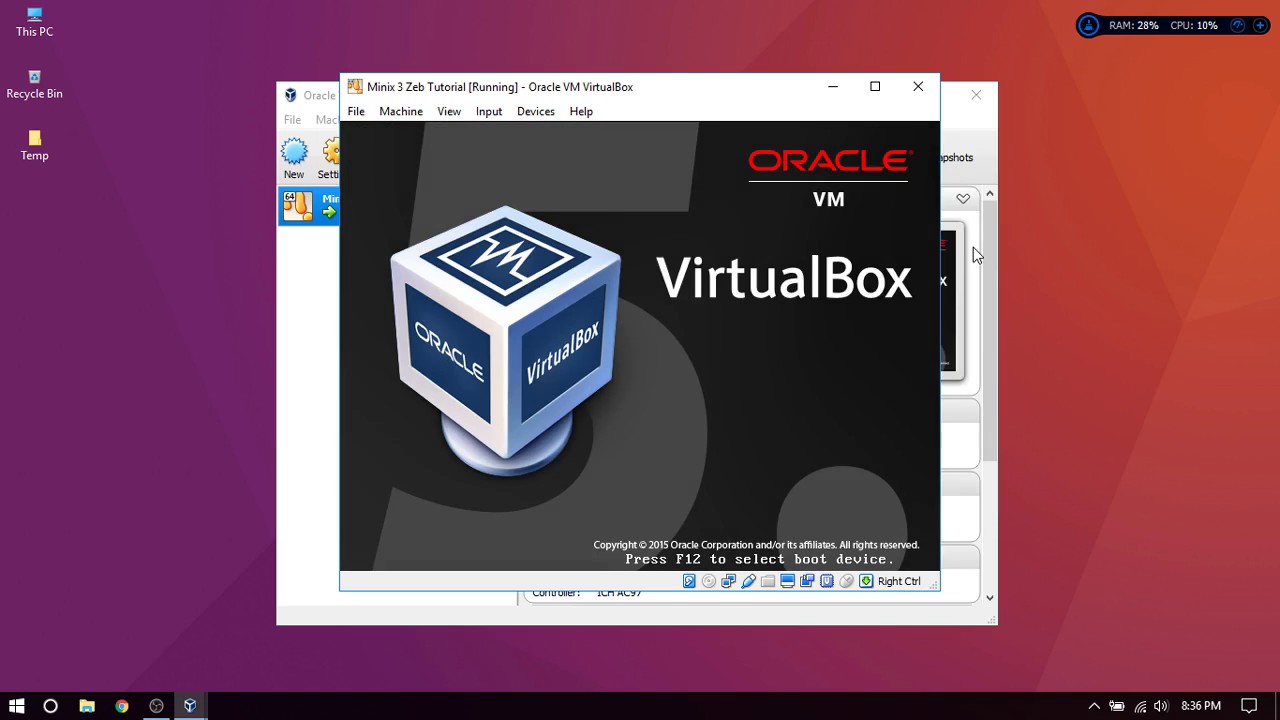
Task: Click scroll down arrow in Manager details pane
Action: click(990, 597)
